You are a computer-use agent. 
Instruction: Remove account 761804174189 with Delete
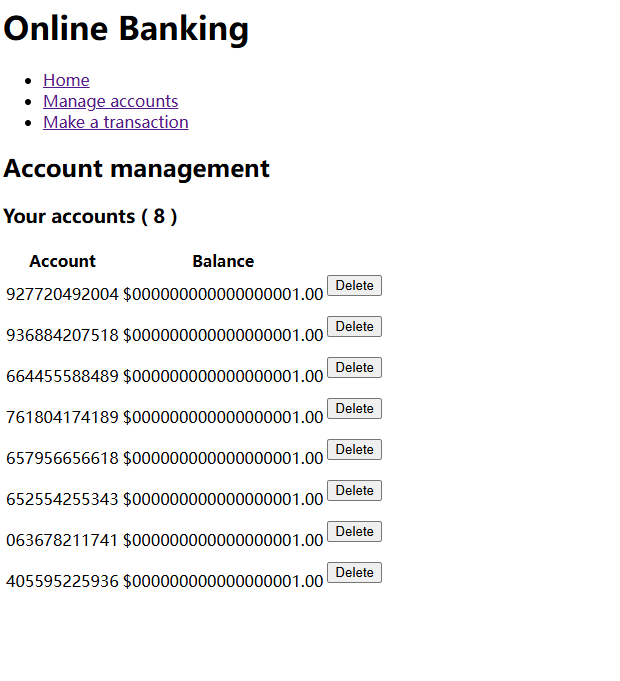pyautogui.click(x=354, y=409)
